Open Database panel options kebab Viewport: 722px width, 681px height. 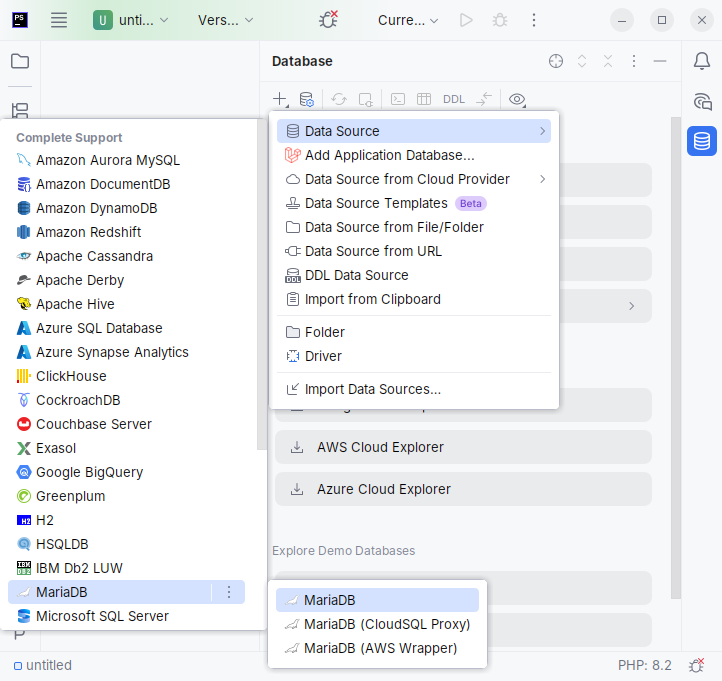634,61
